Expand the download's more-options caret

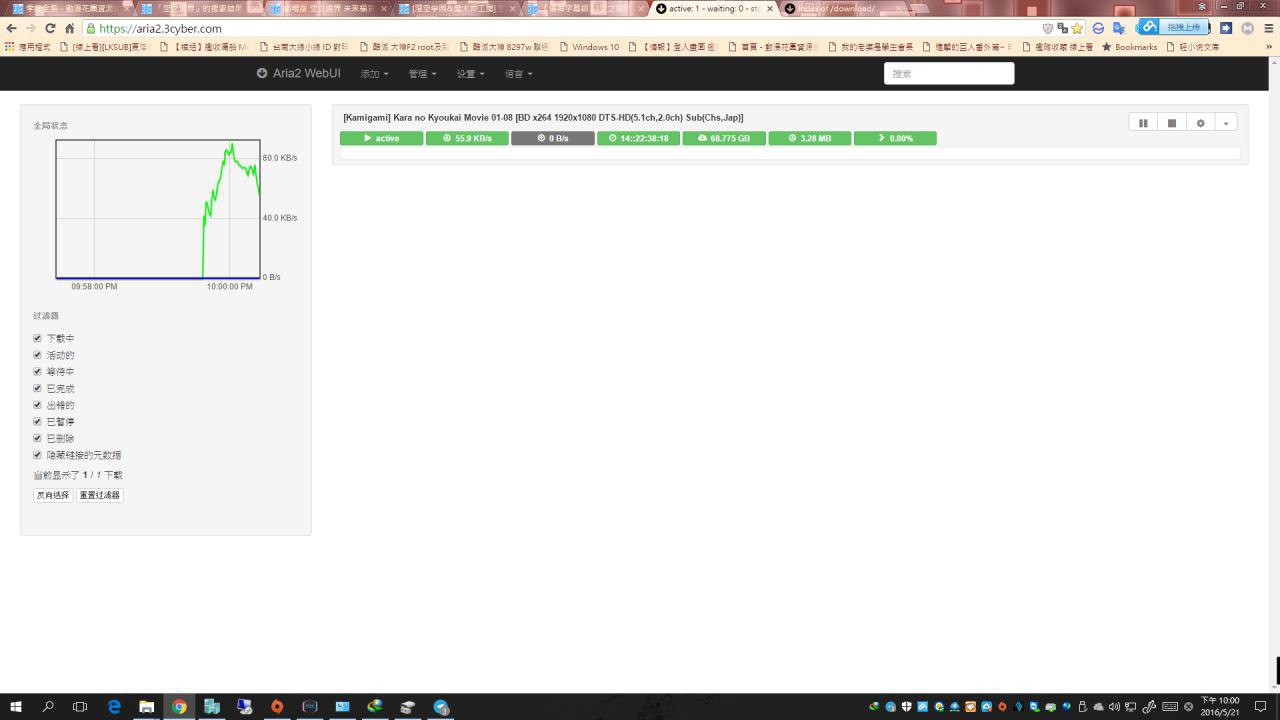tap(1226, 123)
